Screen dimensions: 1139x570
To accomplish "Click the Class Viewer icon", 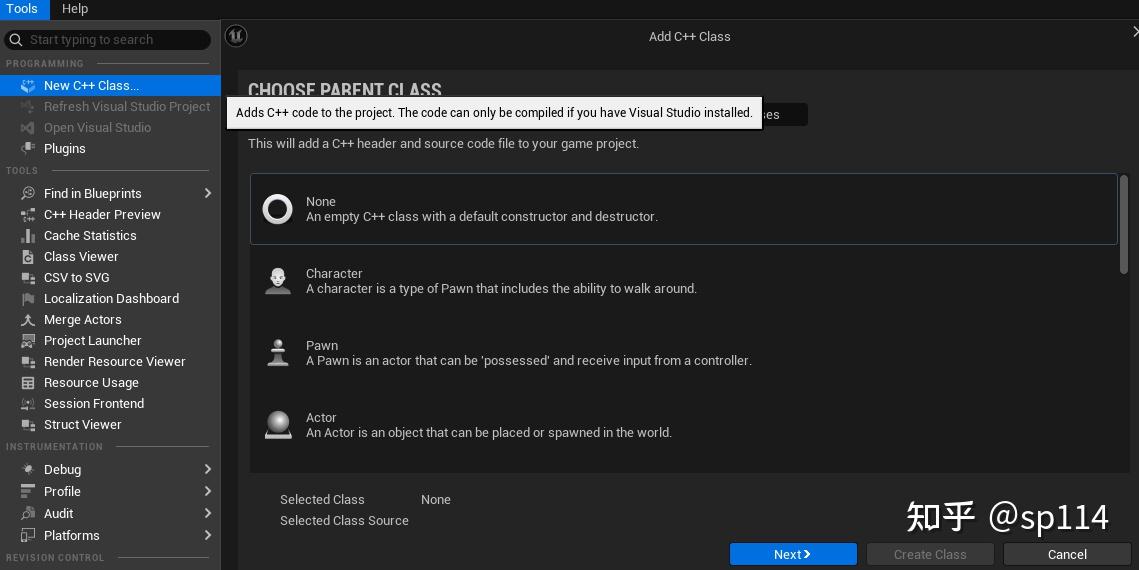I will tap(27, 256).
